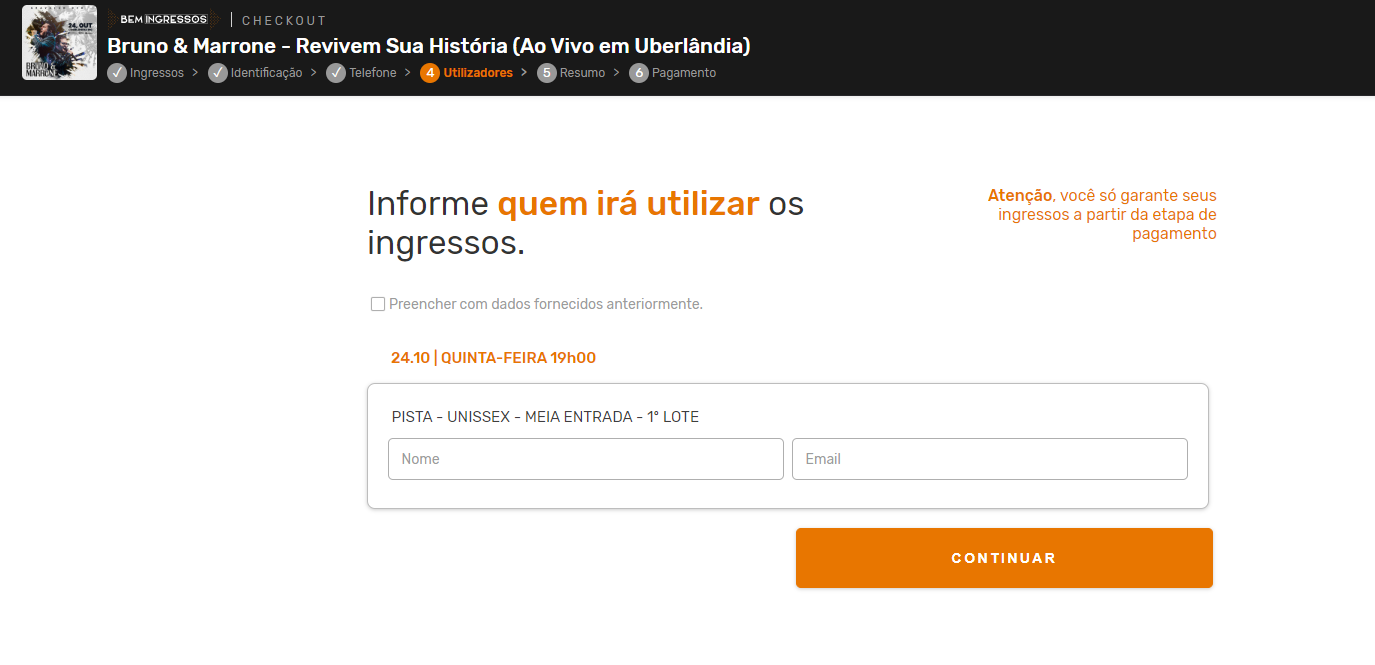Open the Bruno & Marrone event thumbnail
Image resolution: width=1375 pixels, height=665 pixels.
click(59, 43)
